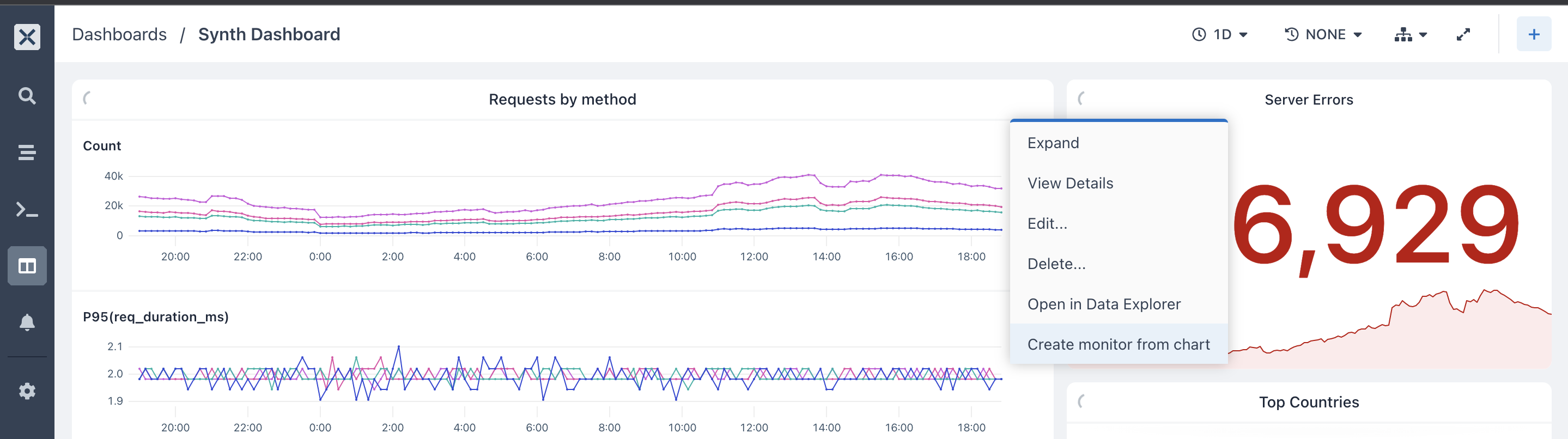Open the 1D time range dropdown
This screenshot has width=1568, height=439.
[1220, 35]
